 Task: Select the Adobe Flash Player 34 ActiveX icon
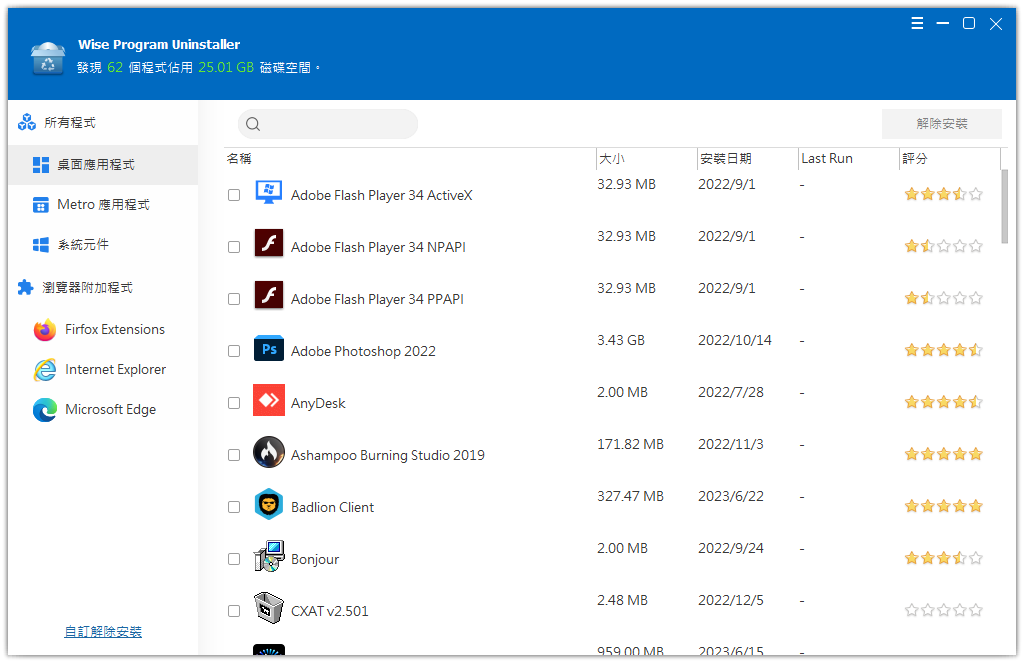click(268, 193)
